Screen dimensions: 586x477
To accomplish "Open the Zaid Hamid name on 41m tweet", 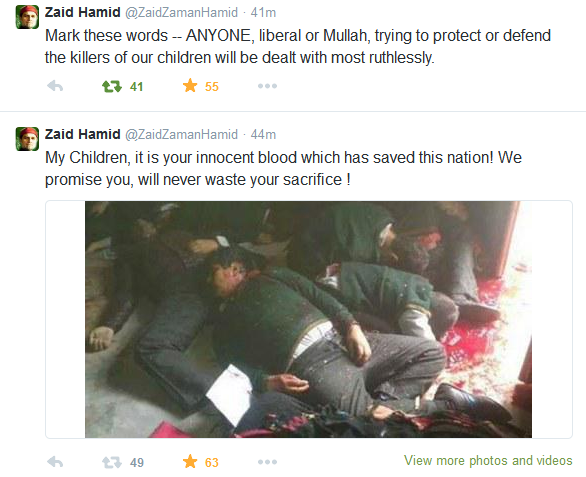I will click(x=83, y=12).
